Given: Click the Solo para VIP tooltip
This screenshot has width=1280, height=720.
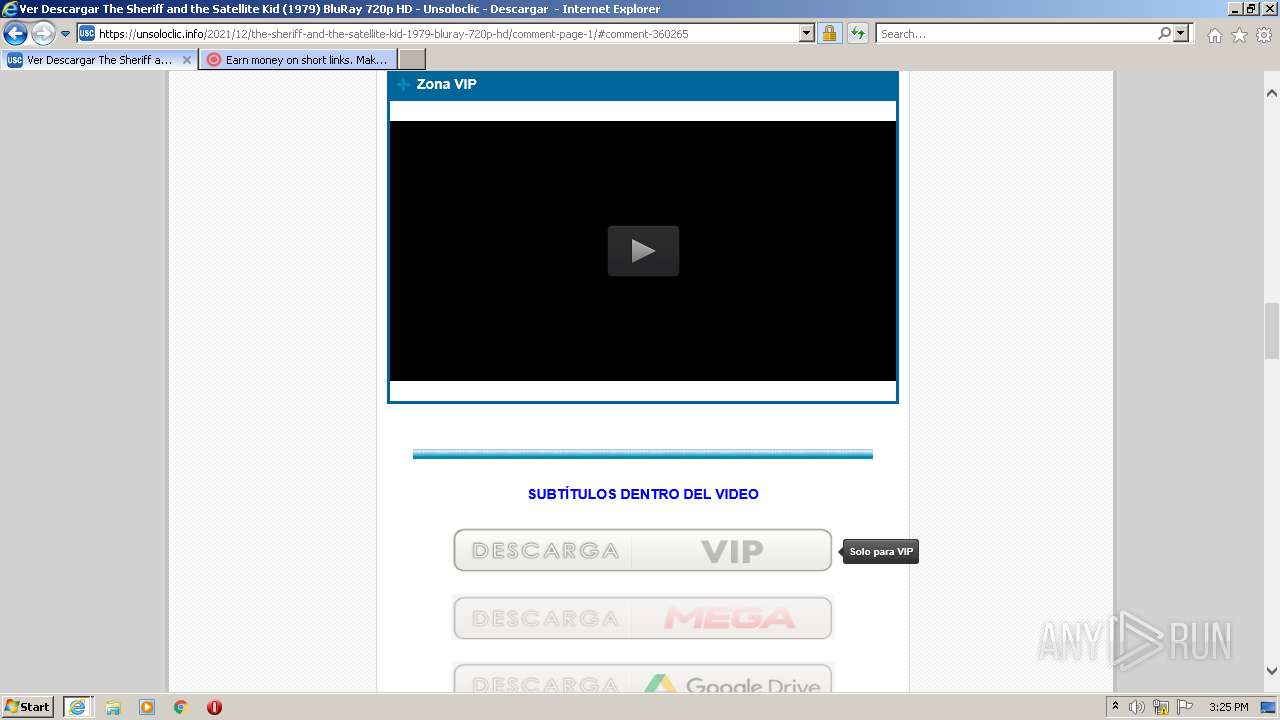Looking at the screenshot, I should [x=881, y=552].
